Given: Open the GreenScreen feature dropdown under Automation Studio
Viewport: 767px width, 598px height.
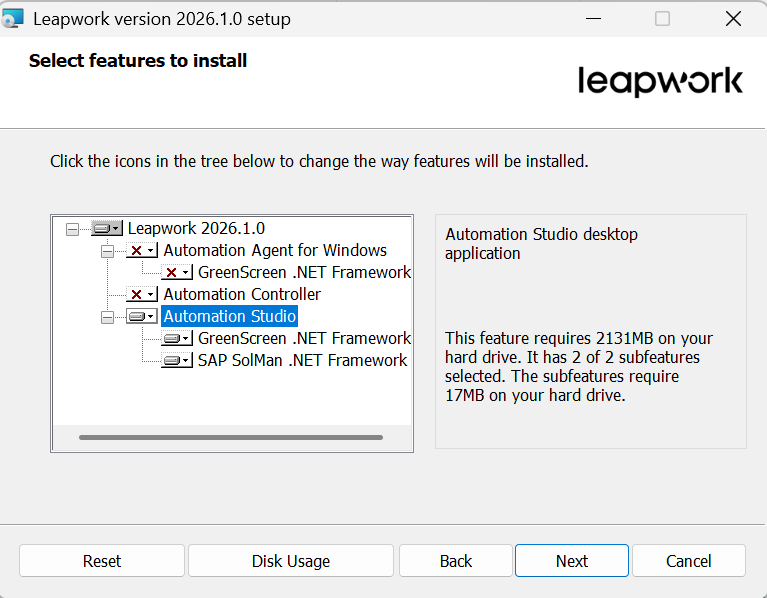Looking at the screenshot, I should [177, 338].
